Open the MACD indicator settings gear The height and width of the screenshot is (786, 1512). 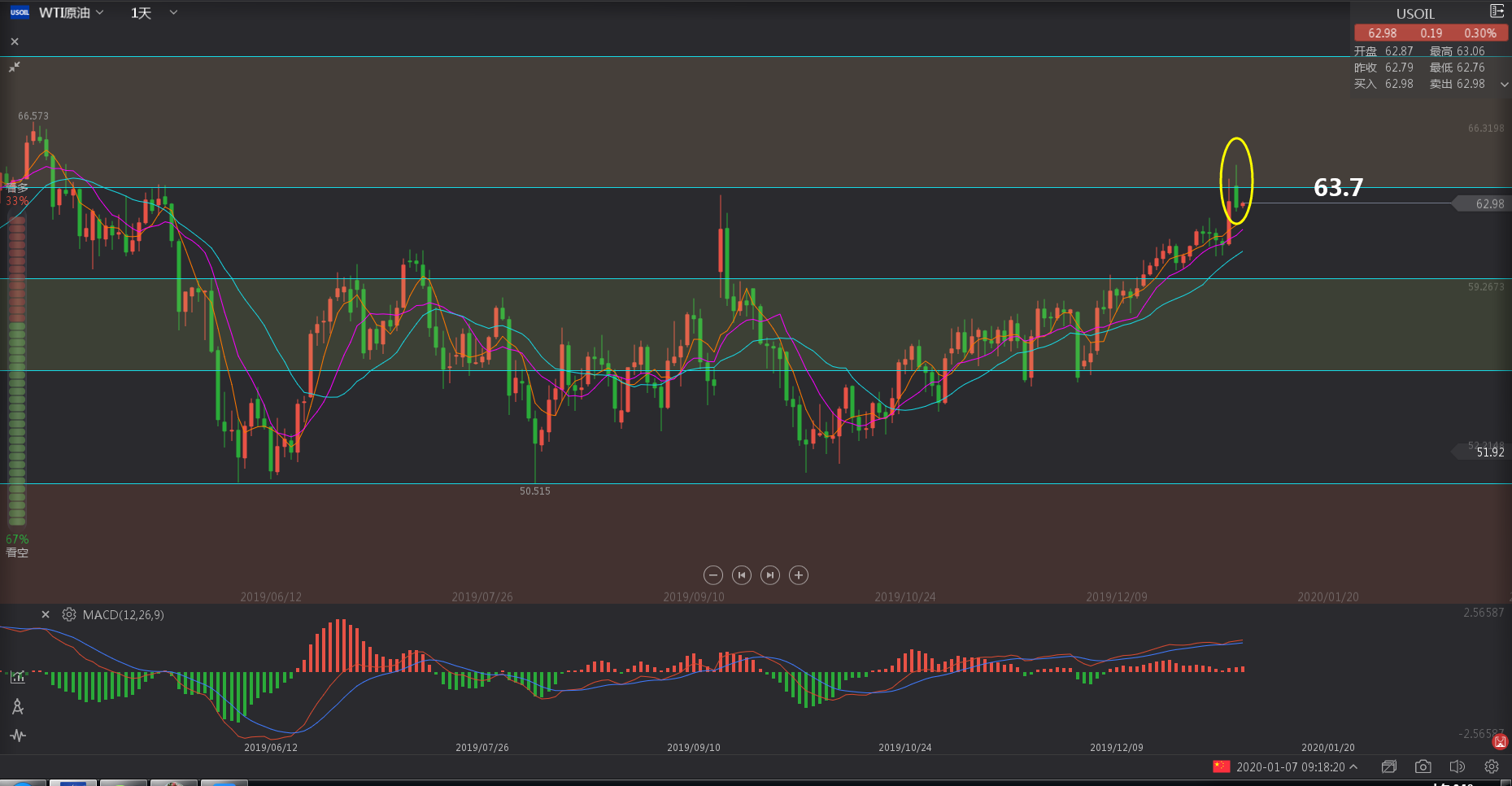tap(69, 614)
